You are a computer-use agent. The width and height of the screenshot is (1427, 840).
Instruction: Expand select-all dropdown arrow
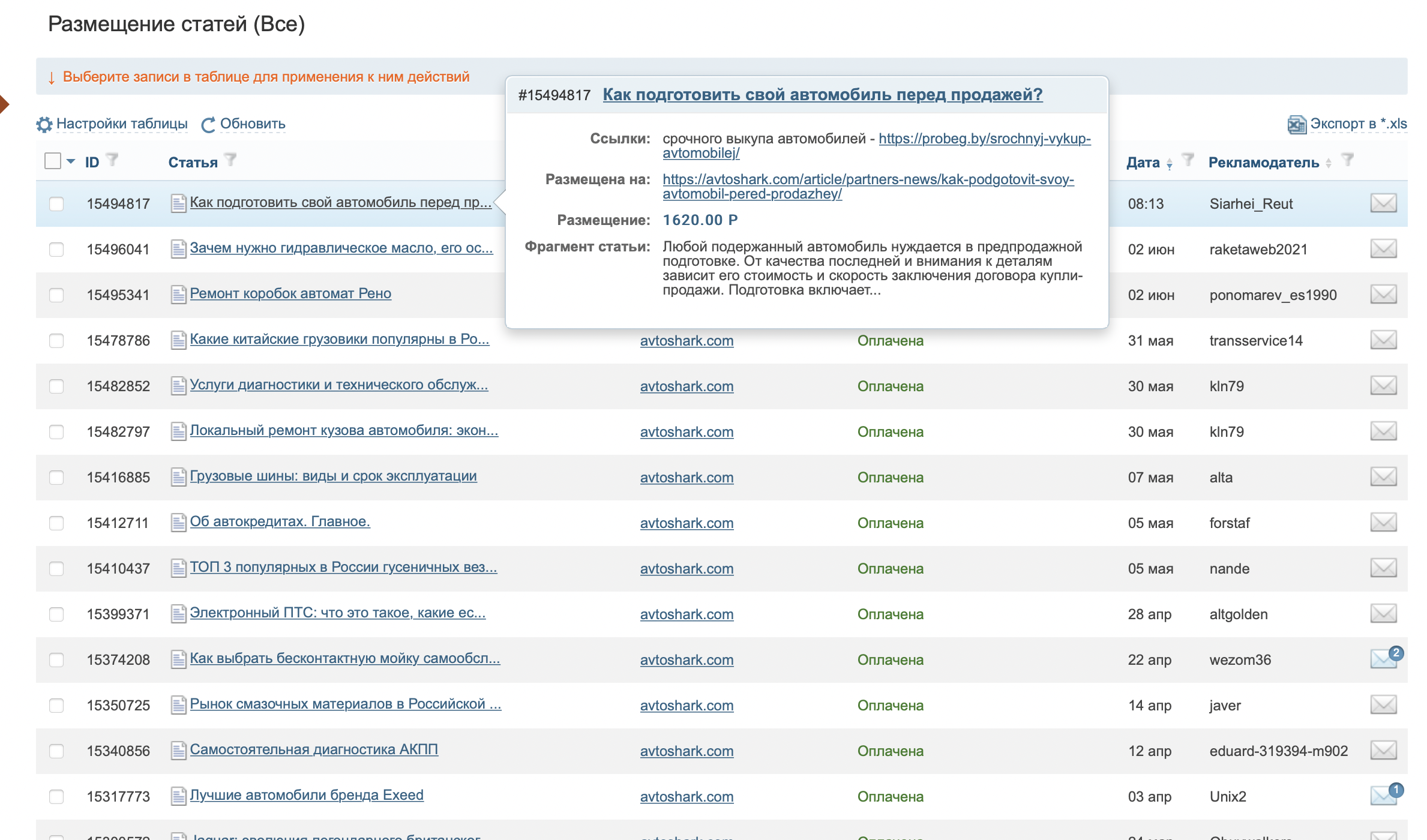click(x=71, y=161)
